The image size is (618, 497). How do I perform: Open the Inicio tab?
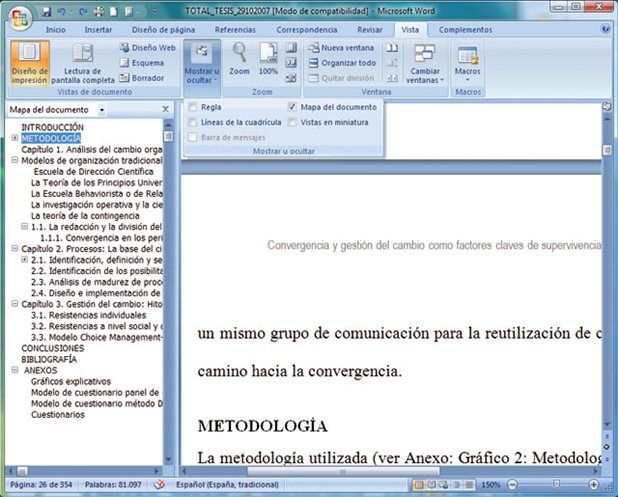point(56,30)
